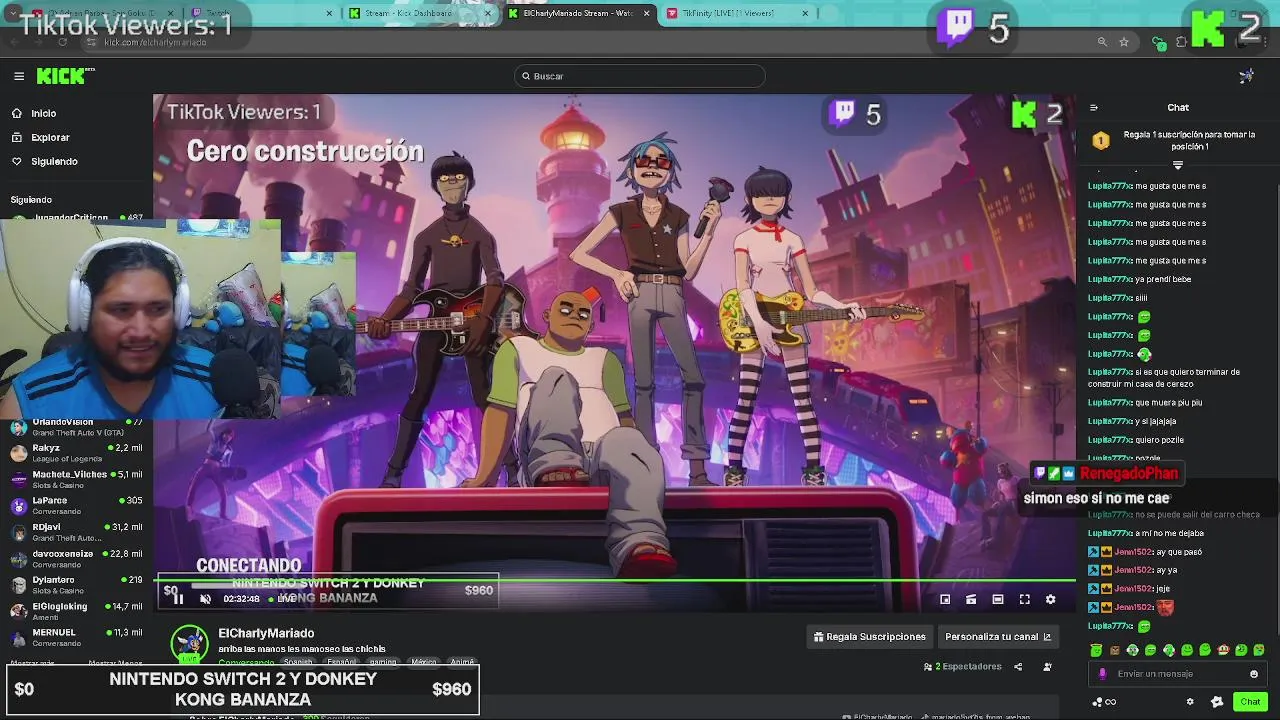Close the TikFinity LIVE tab
Viewport: 1280px width, 720px height.
point(805,13)
